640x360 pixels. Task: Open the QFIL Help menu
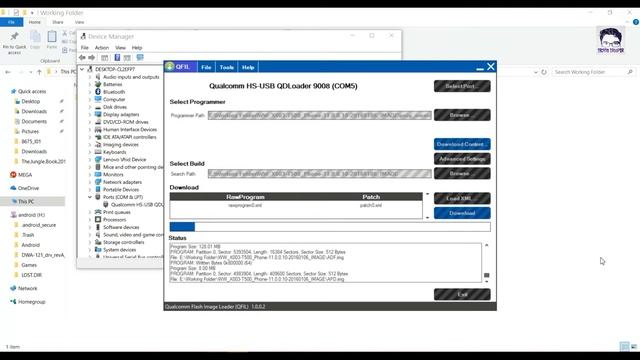tap(248, 67)
